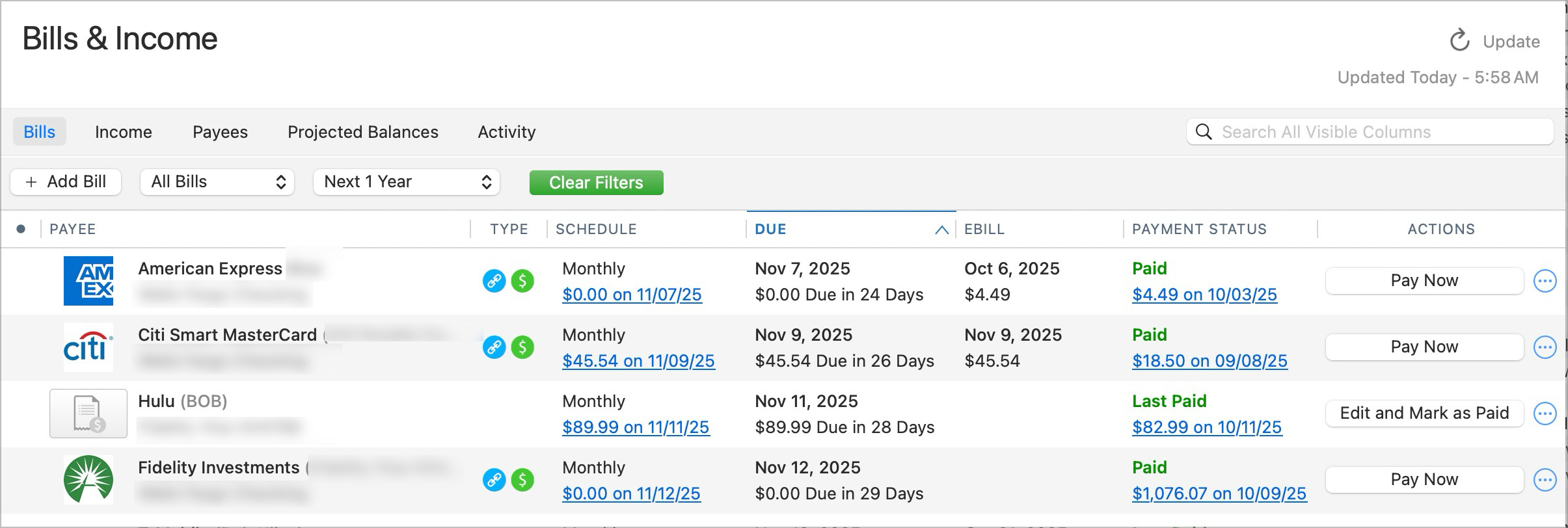Open the $45.54 on 11/09/25 schedule link
This screenshot has height=528, width=1568.
638,361
